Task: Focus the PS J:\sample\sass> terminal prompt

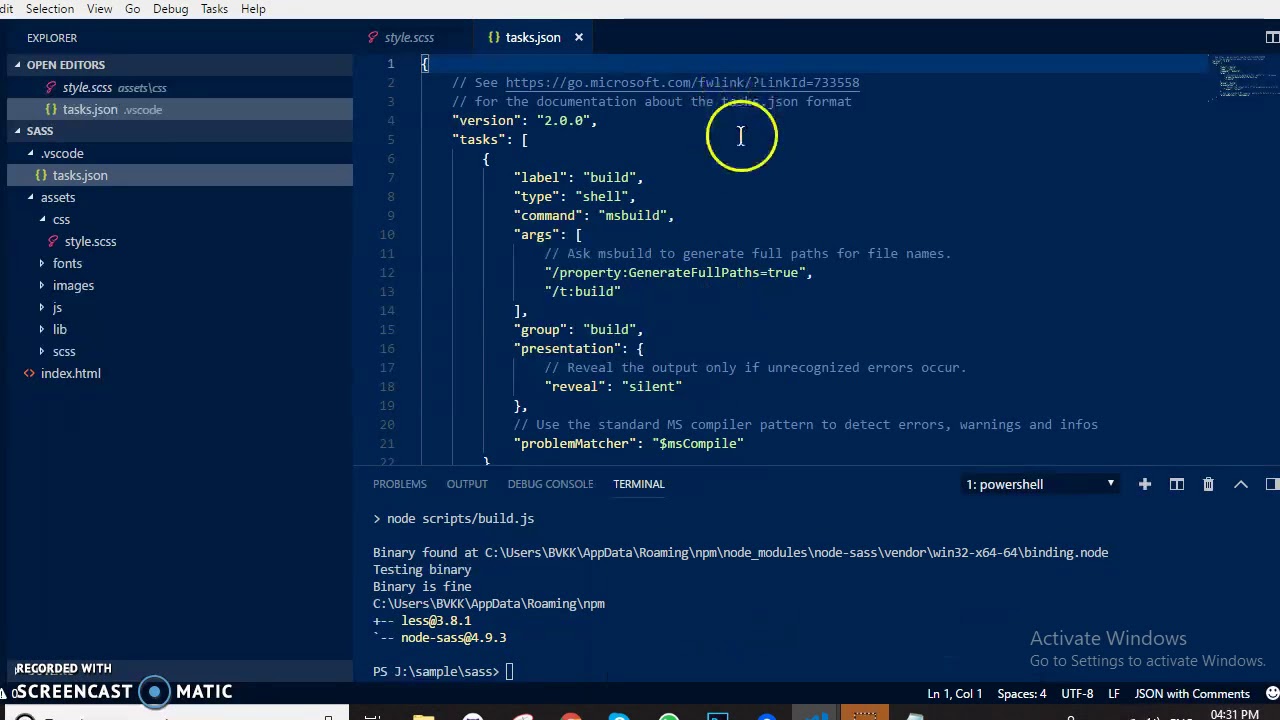Action: click(436, 671)
